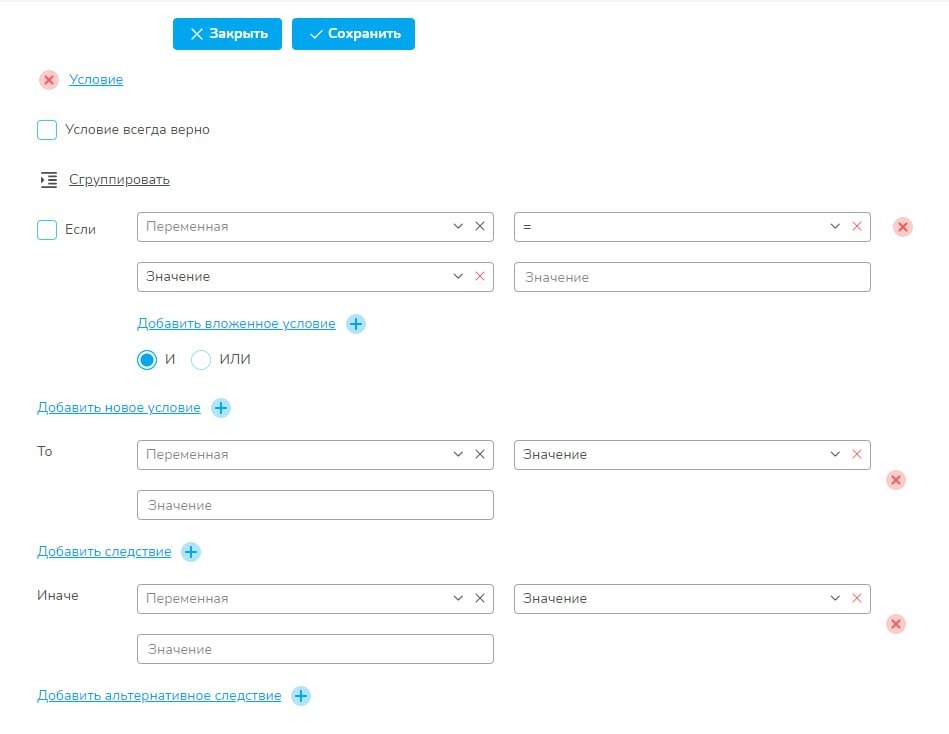Select the И radio option
The image size is (949, 734).
[x=147, y=360]
